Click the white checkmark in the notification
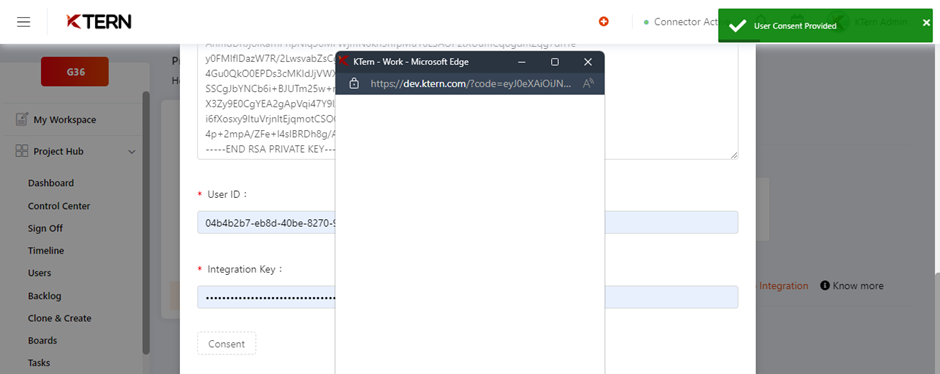 (737, 26)
